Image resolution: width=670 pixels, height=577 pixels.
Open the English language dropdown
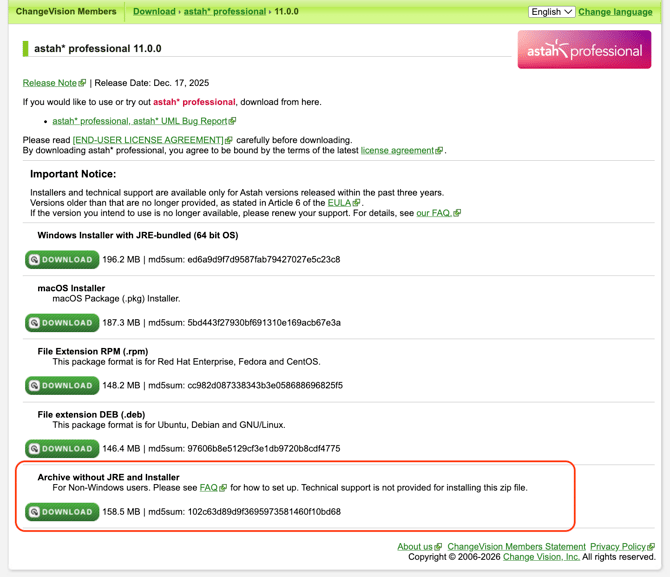point(551,12)
